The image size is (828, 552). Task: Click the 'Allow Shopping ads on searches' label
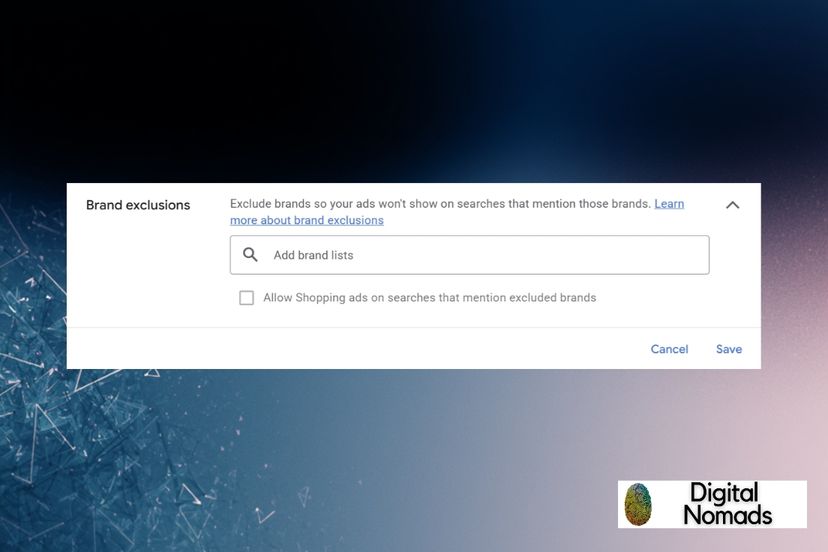(429, 298)
